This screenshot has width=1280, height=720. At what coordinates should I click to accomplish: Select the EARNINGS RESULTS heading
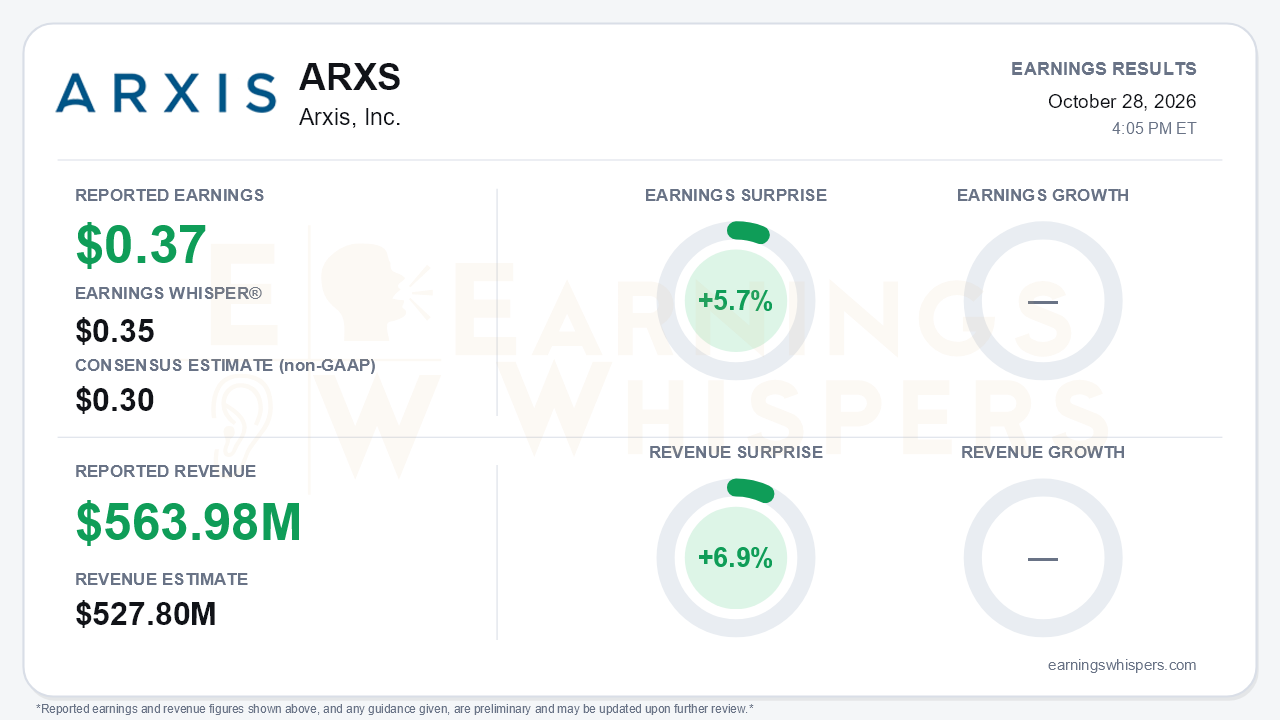pyautogui.click(x=1104, y=69)
